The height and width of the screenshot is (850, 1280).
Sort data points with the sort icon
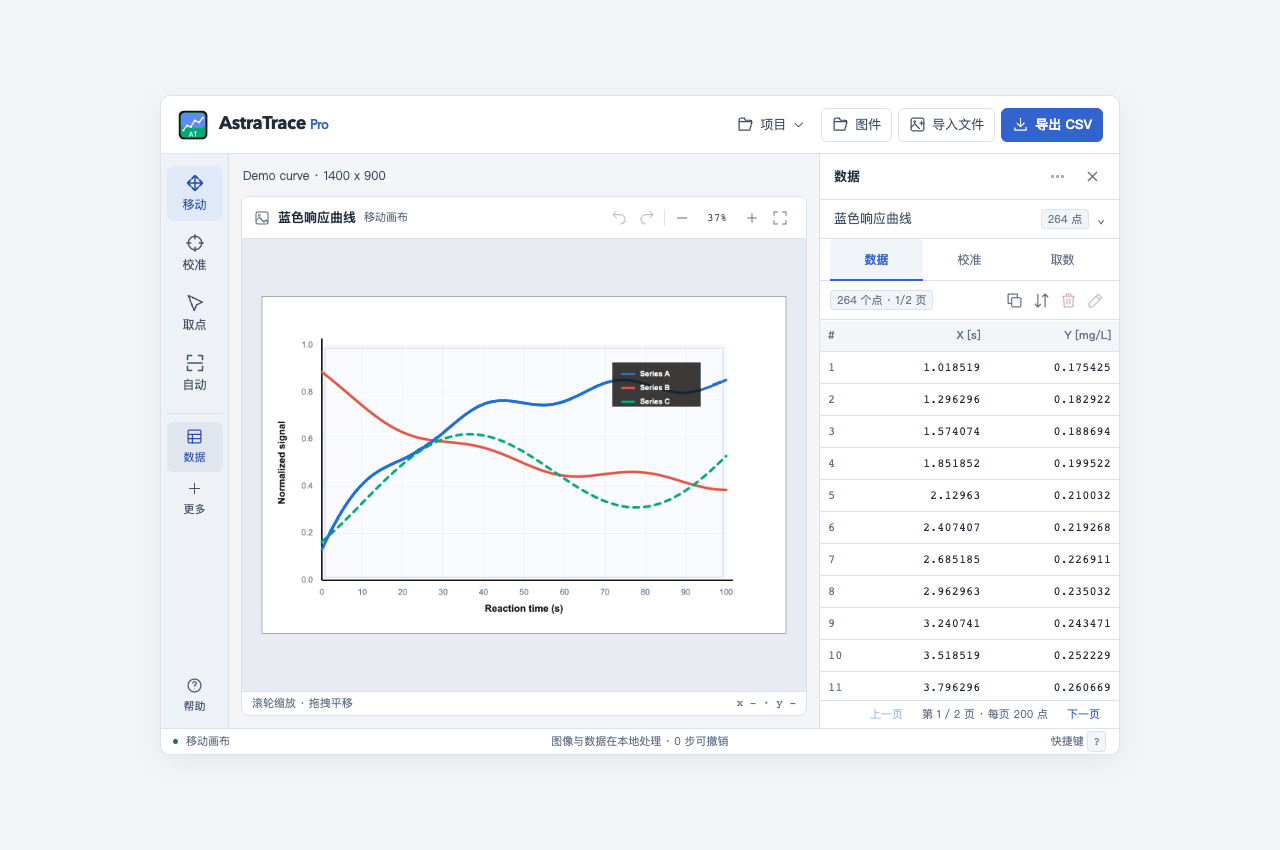pos(1041,300)
